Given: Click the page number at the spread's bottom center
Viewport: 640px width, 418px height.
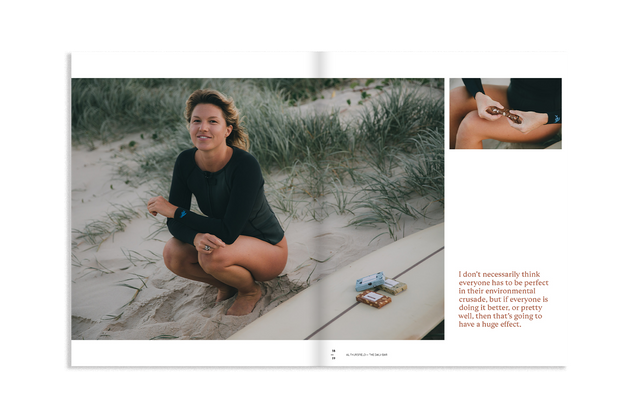Looking at the screenshot, I should click(x=334, y=353).
